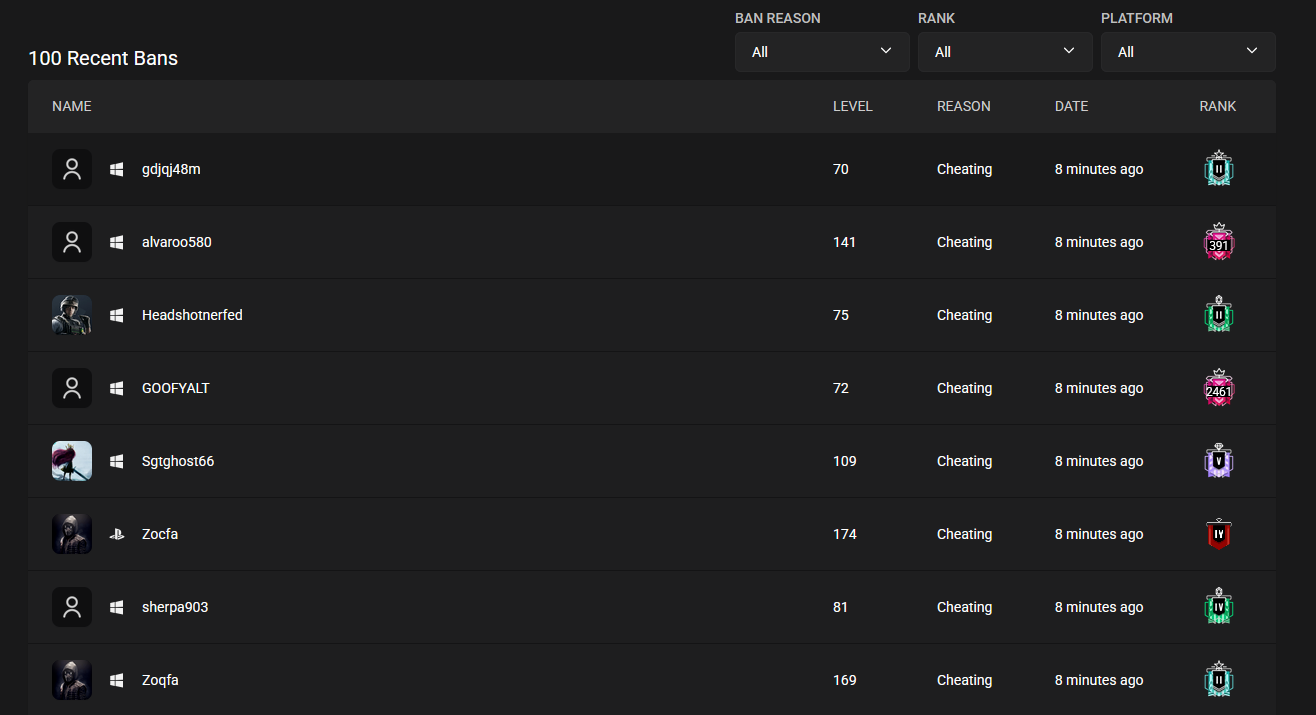Screen dimensions: 1316x715
Task: Open player alvaroo580's profile name
Action: tap(177, 242)
